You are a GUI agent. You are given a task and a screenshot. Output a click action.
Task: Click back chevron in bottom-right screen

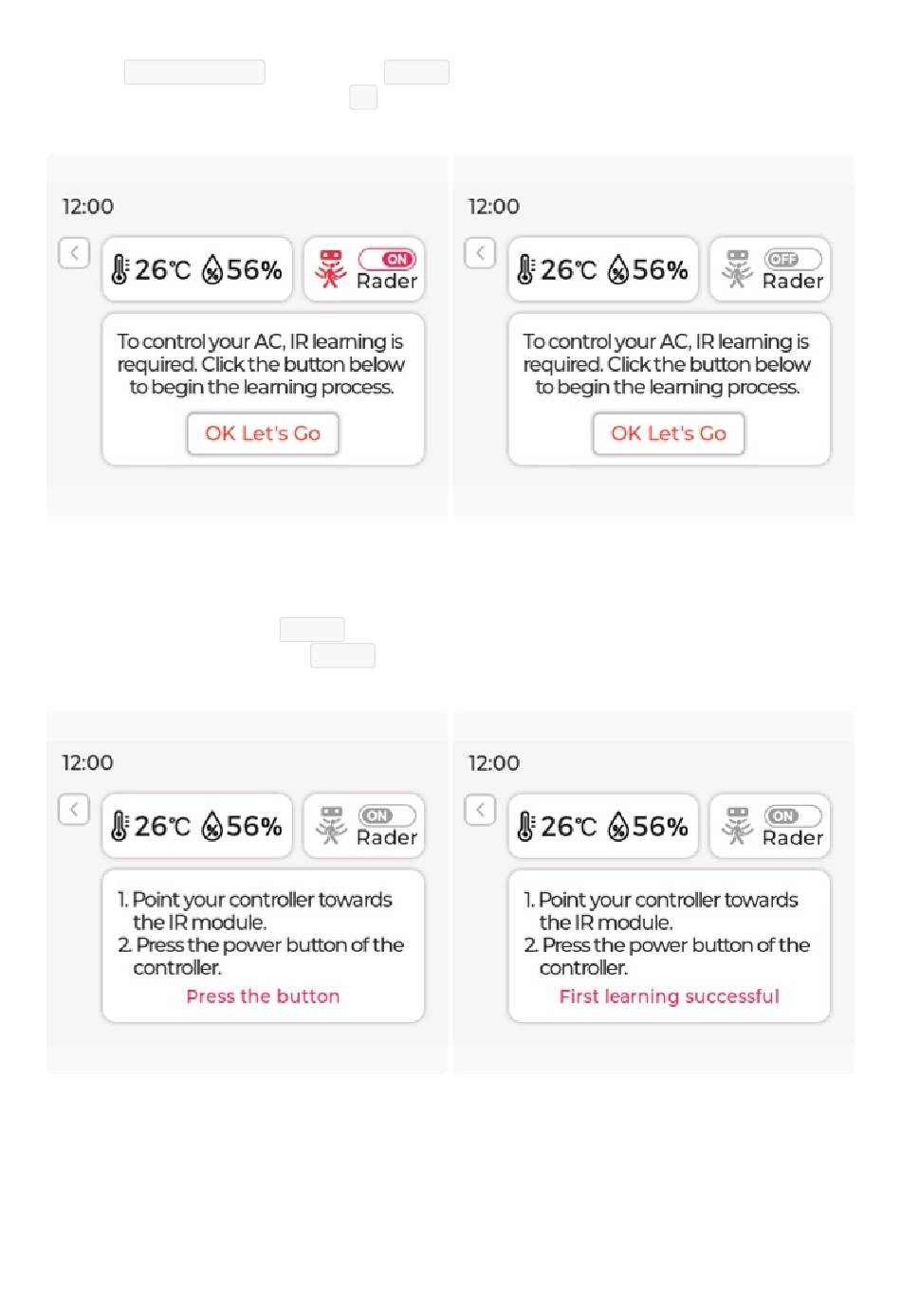point(480,810)
